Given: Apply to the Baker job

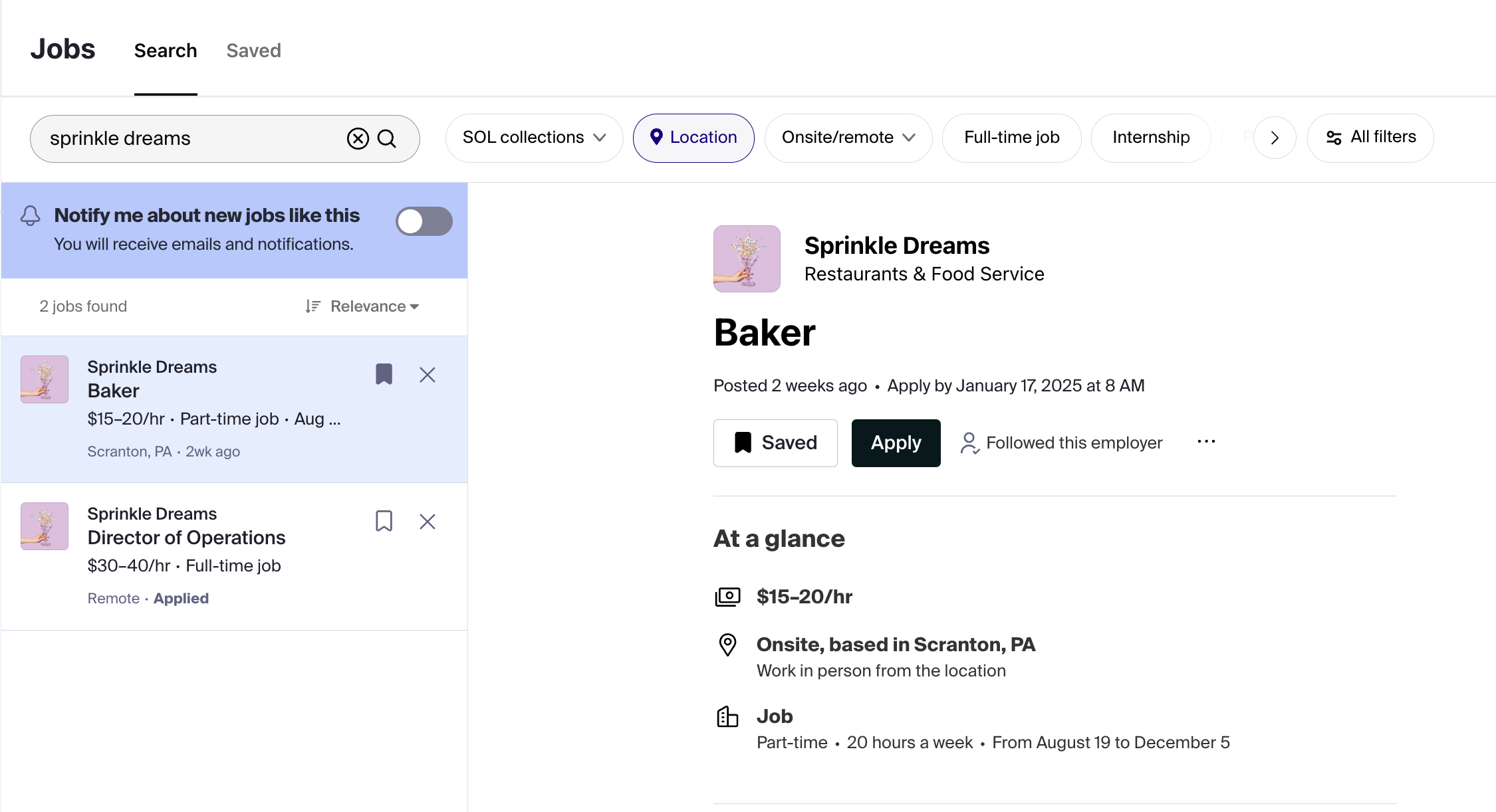Looking at the screenshot, I should 896,443.
